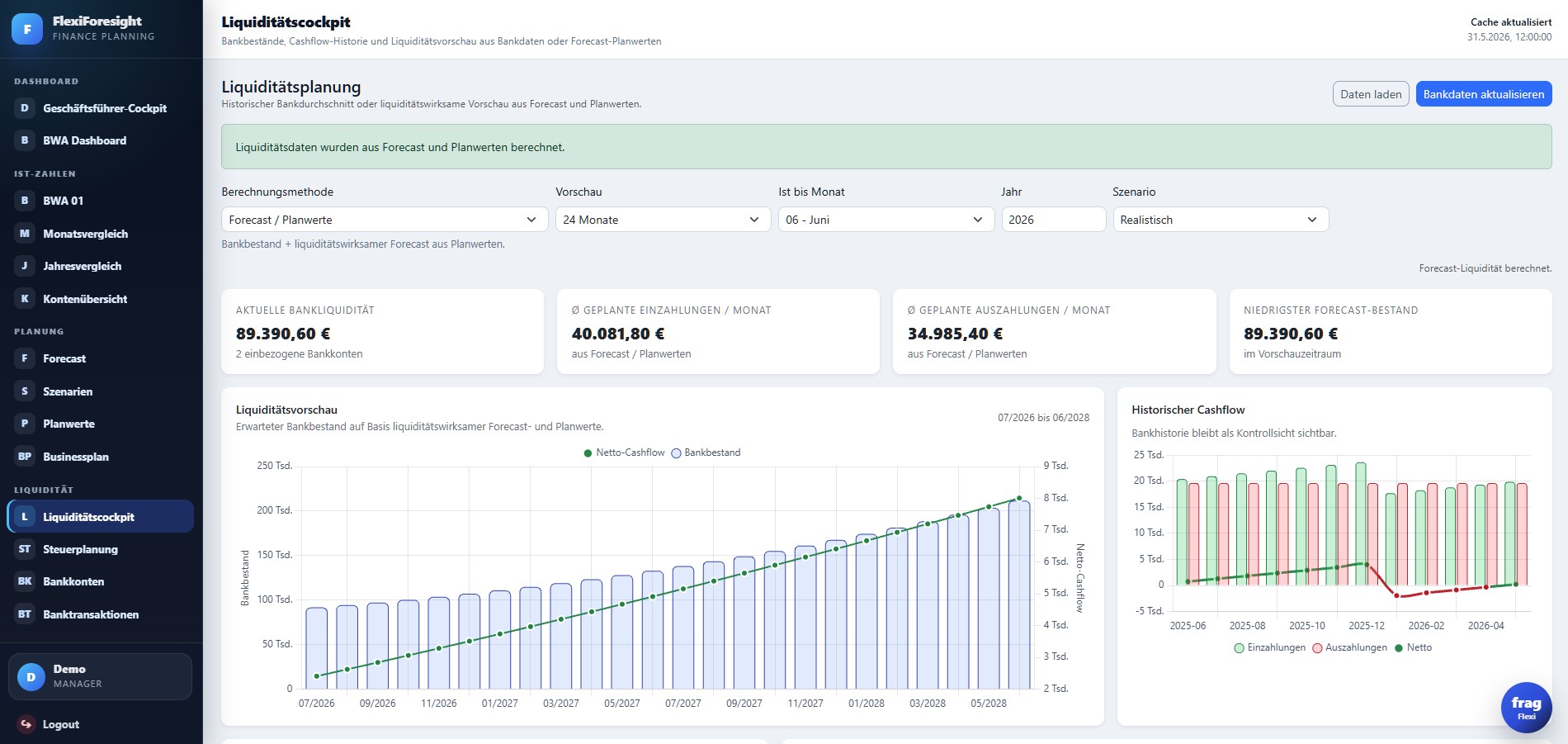The image size is (1568, 744).
Task: Open the Szenario Realistisch dropdown
Action: 1221,220
